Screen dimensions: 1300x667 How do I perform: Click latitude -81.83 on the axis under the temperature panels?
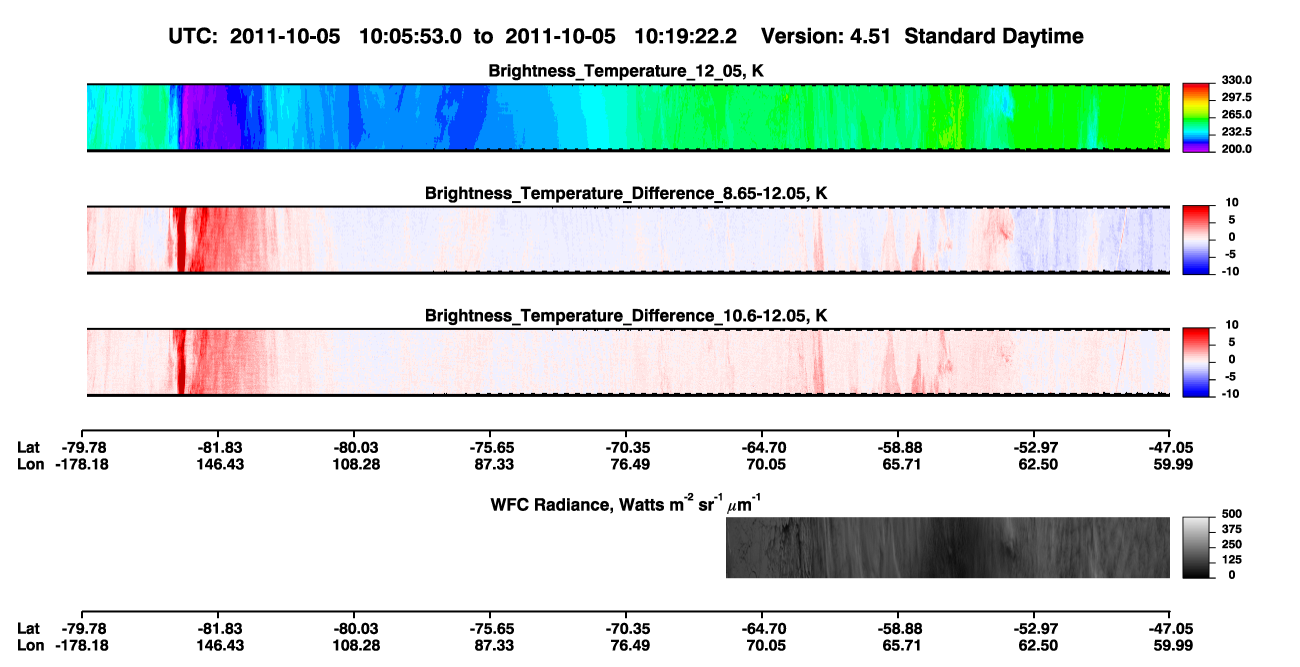click(x=219, y=447)
